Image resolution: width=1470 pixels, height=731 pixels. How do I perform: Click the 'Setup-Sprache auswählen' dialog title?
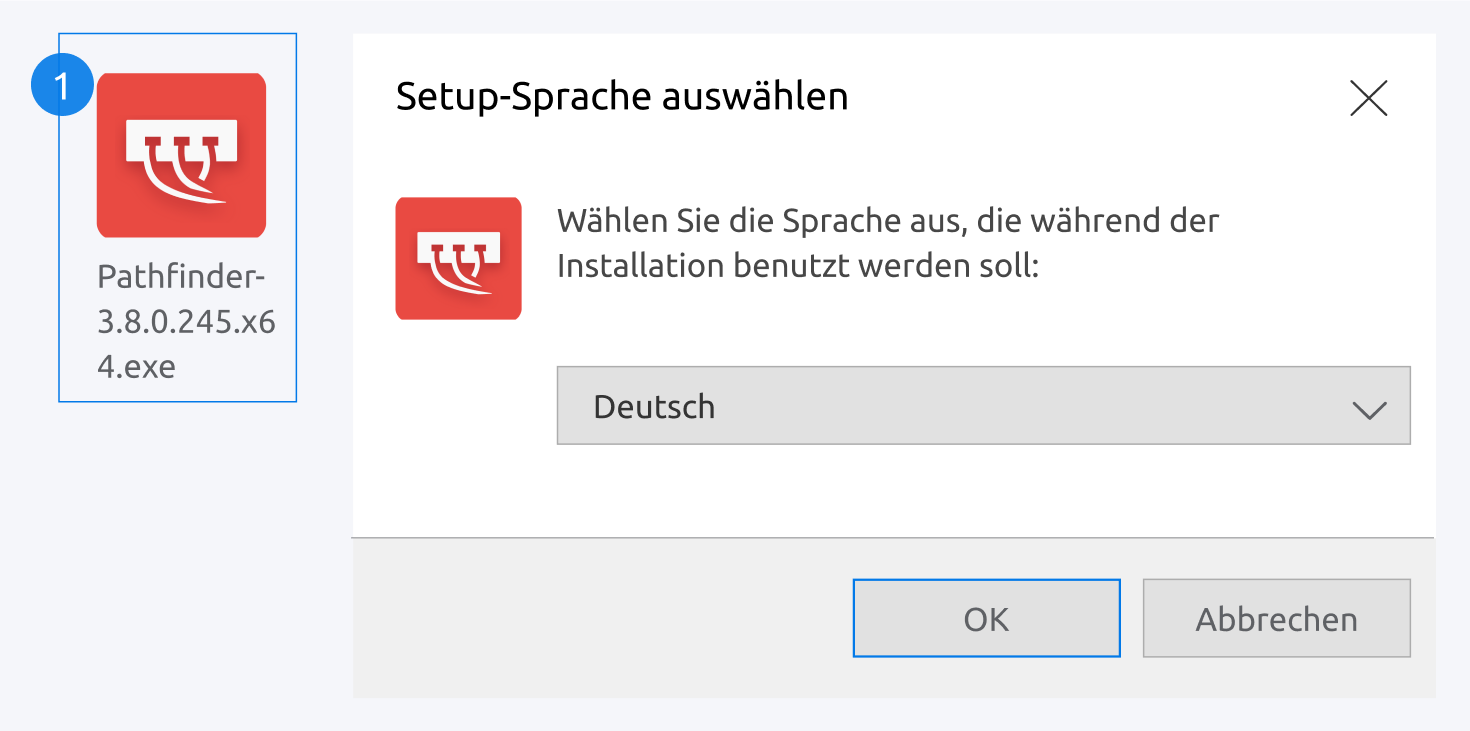point(622,97)
